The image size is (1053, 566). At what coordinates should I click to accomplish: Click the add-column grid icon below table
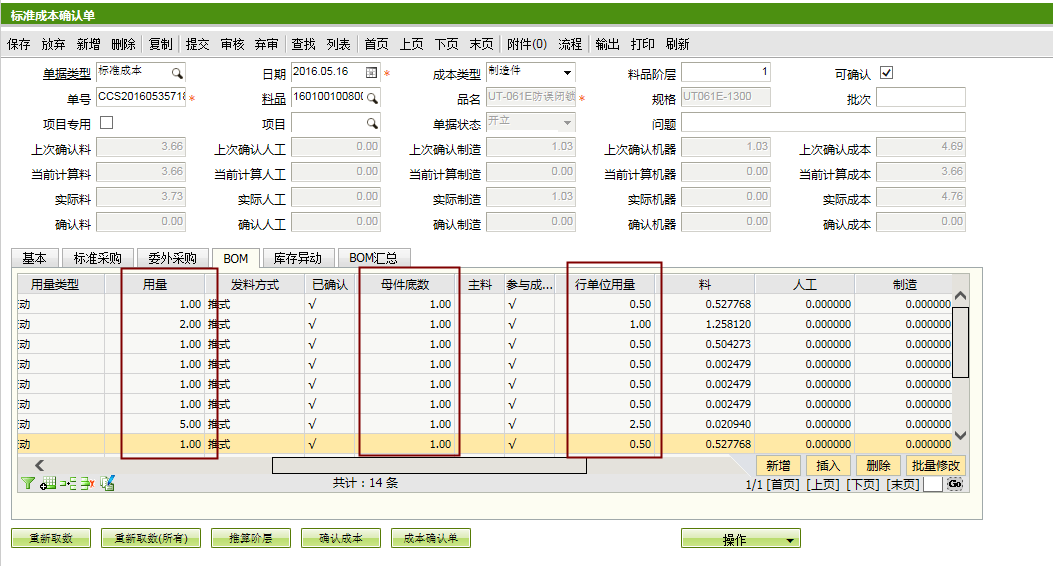click(x=48, y=483)
